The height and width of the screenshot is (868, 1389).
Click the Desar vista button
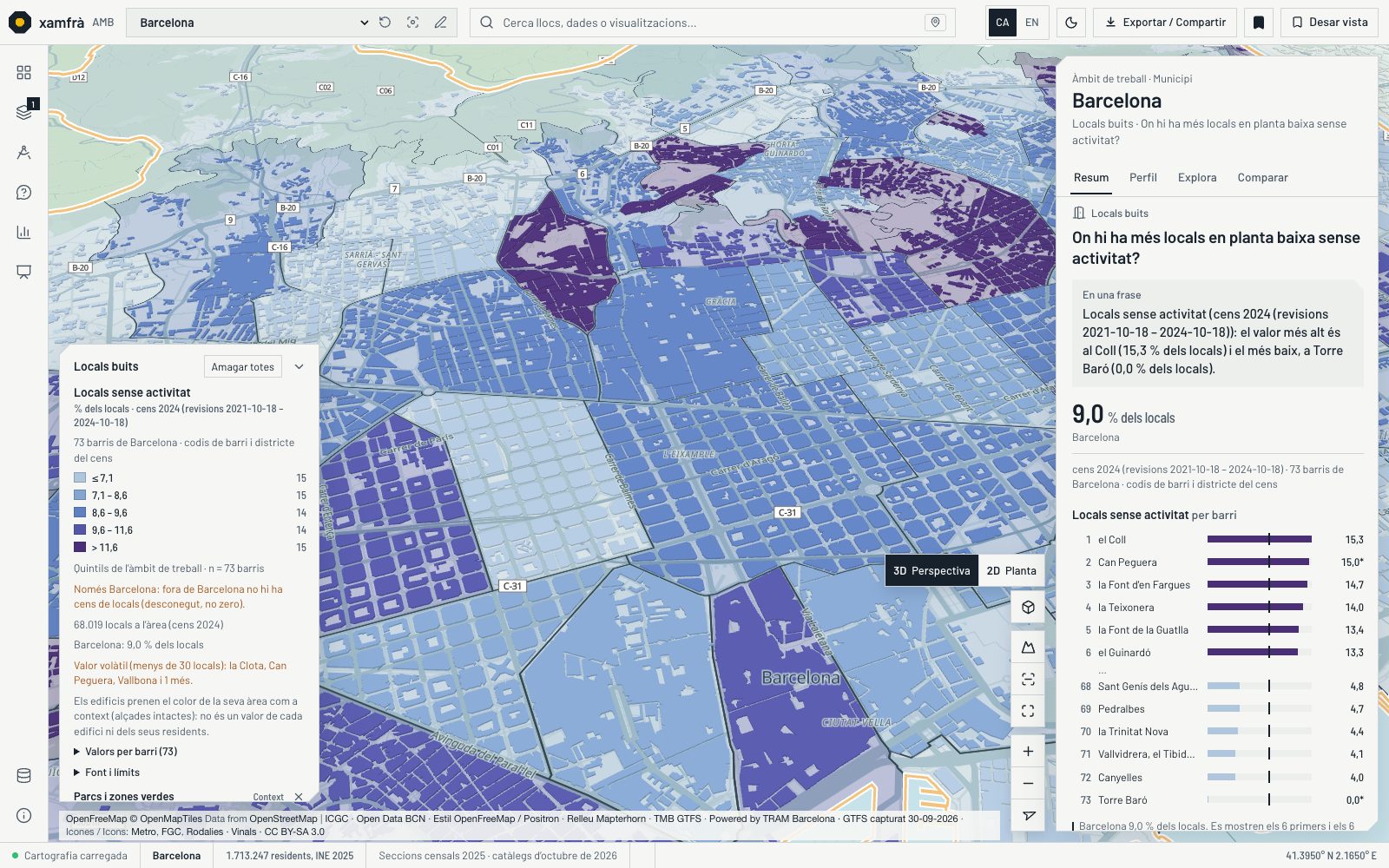[x=1329, y=23]
